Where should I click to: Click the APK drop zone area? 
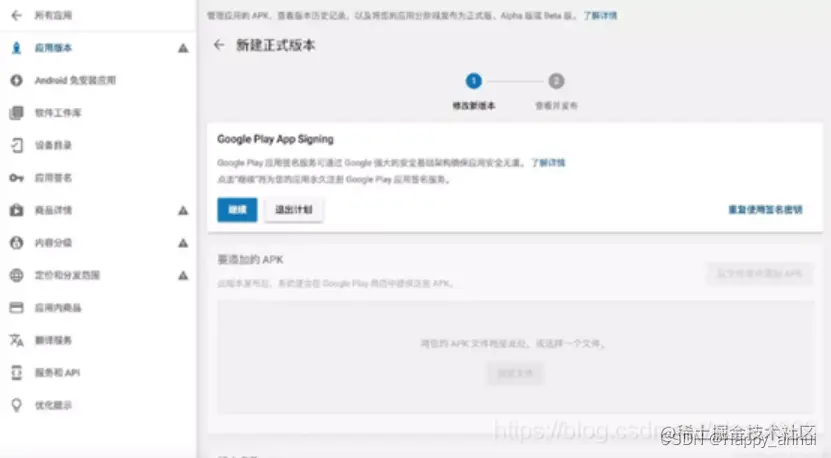pos(515,357)
